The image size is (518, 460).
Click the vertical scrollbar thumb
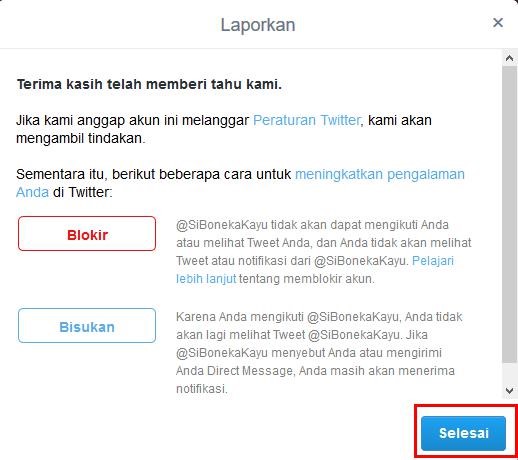(509, 214)
